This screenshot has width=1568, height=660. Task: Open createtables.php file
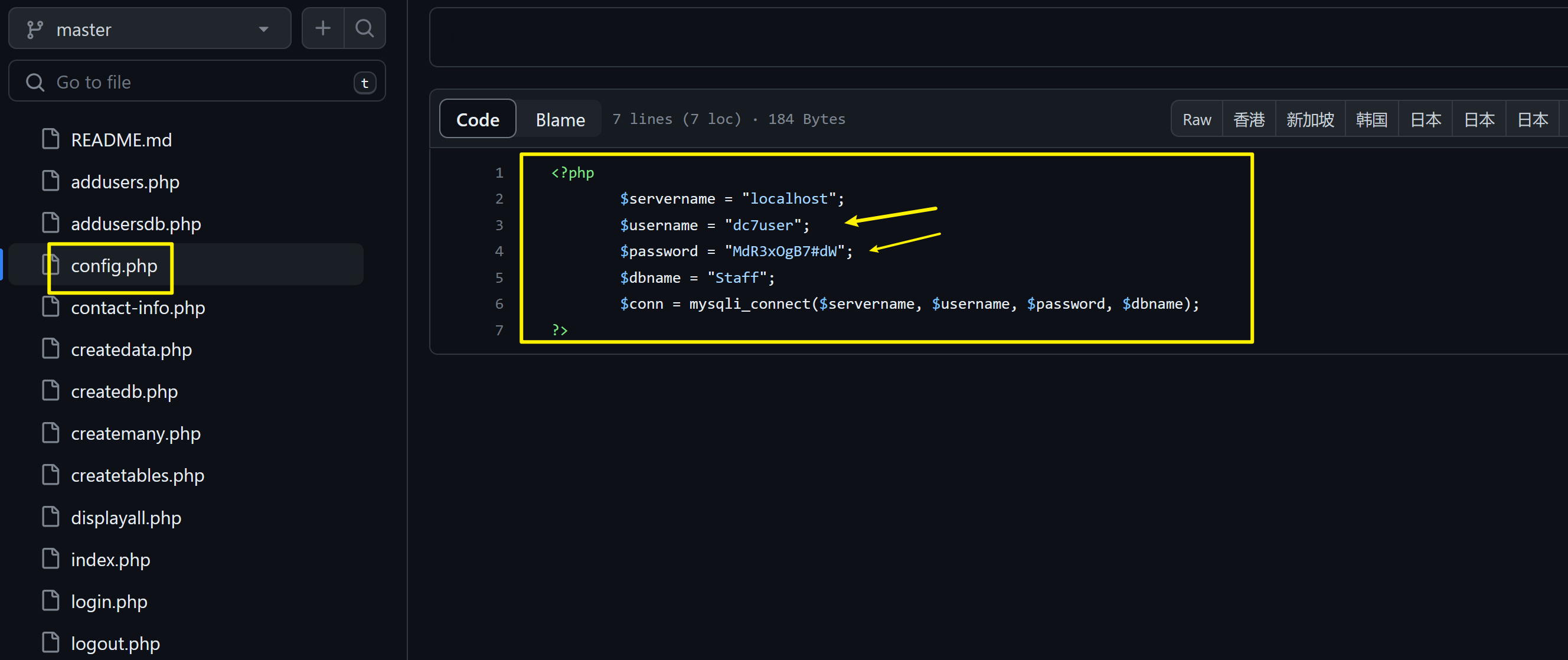point(138,475)
